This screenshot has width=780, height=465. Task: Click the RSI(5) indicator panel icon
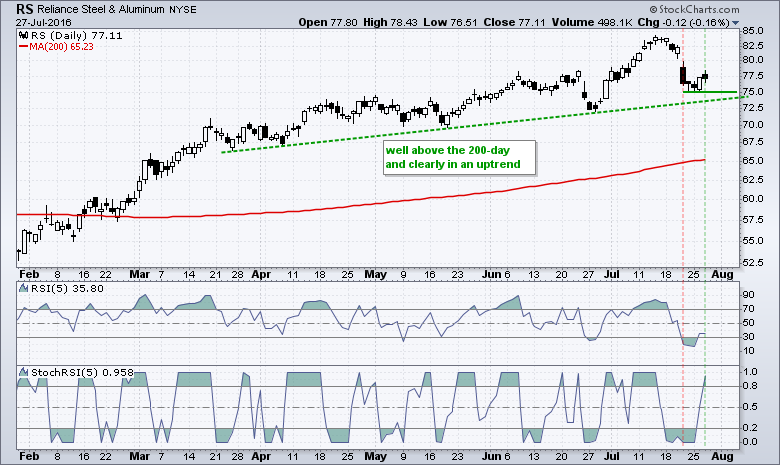coord(23,288)
